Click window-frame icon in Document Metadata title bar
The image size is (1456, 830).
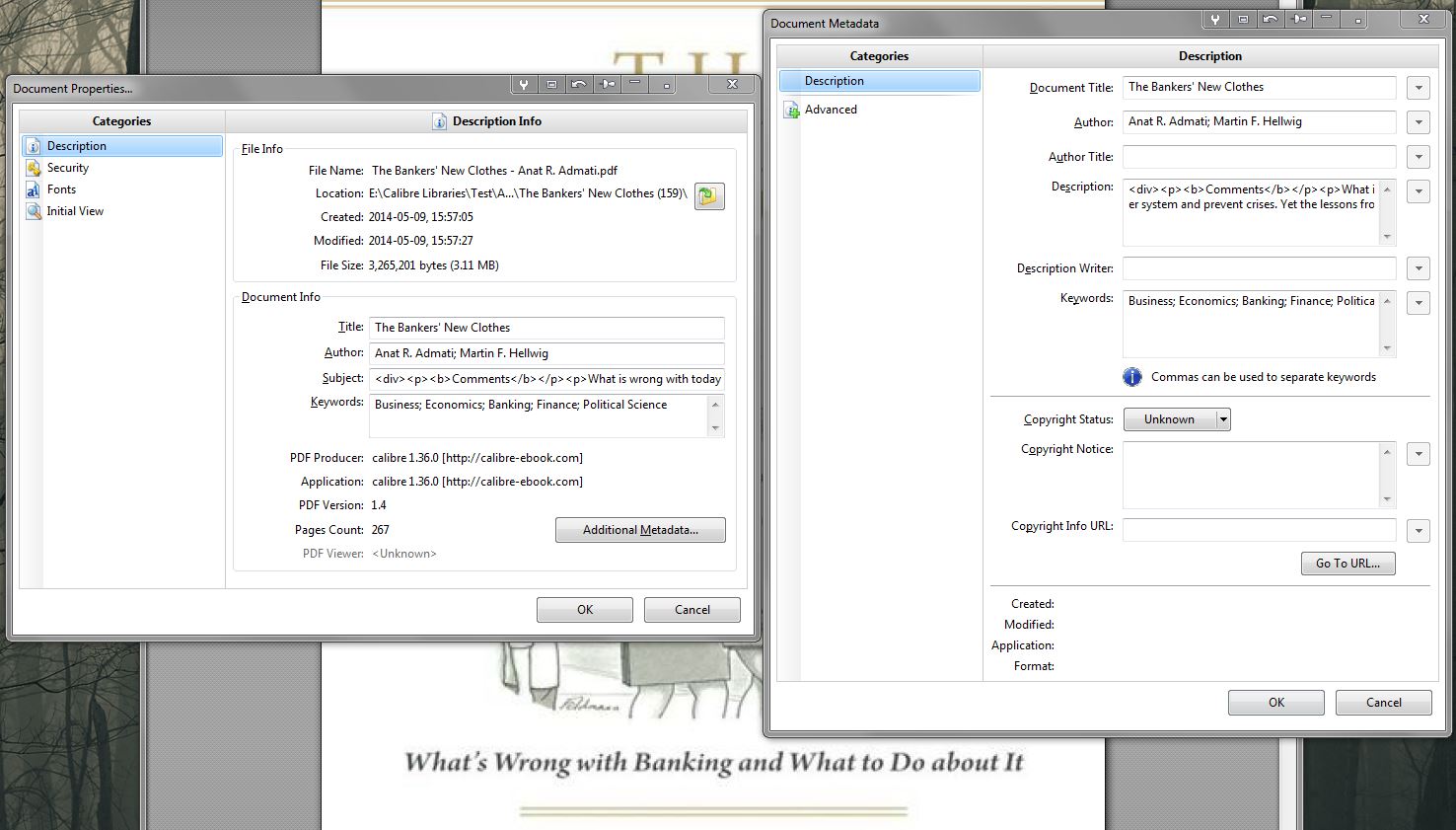pyautogui.click(x=1244, y=19)
